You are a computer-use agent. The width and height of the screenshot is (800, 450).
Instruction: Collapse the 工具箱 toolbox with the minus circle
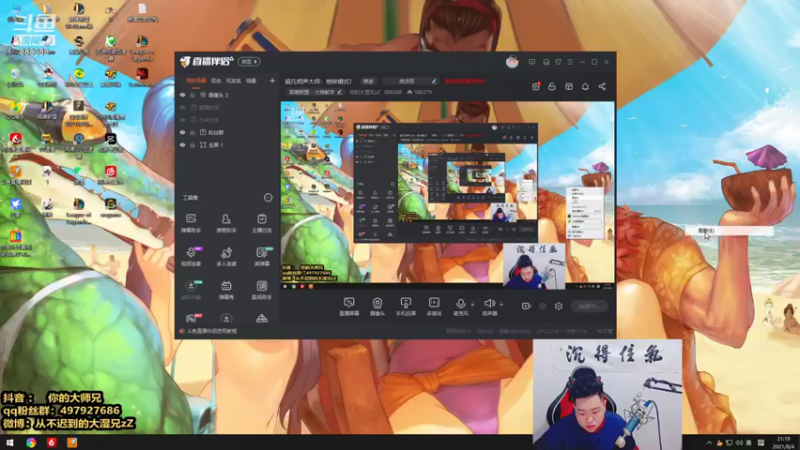(x=268, y=197)
